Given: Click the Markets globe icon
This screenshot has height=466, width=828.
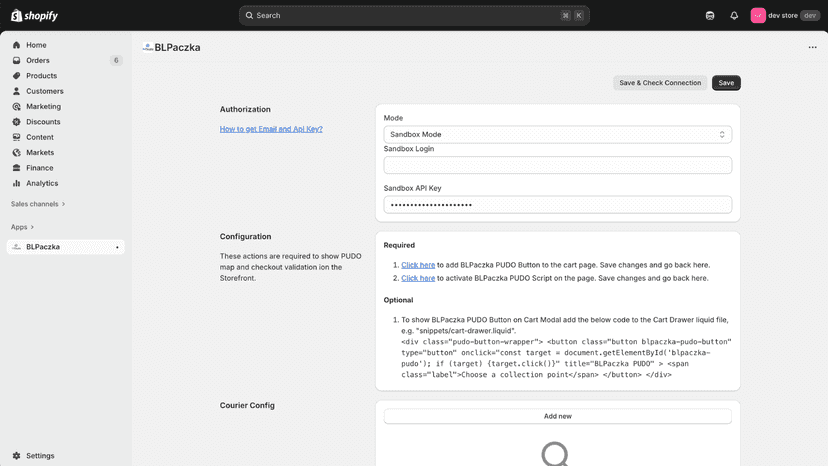Looking at the screenshot, I should point(16,152).
